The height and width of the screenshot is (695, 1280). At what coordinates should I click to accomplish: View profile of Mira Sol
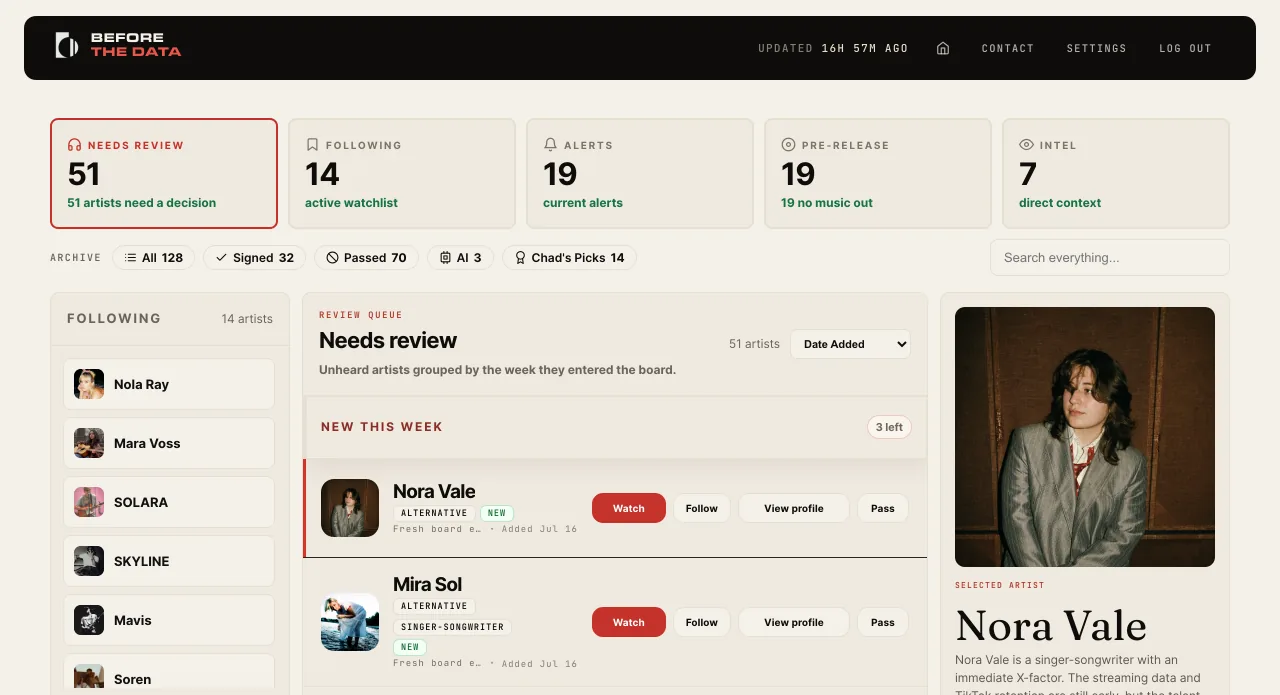[794, 622]
